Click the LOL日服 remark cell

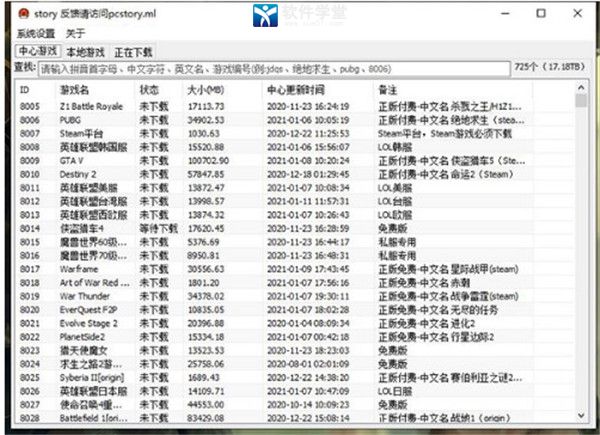(x=395, y=391)
